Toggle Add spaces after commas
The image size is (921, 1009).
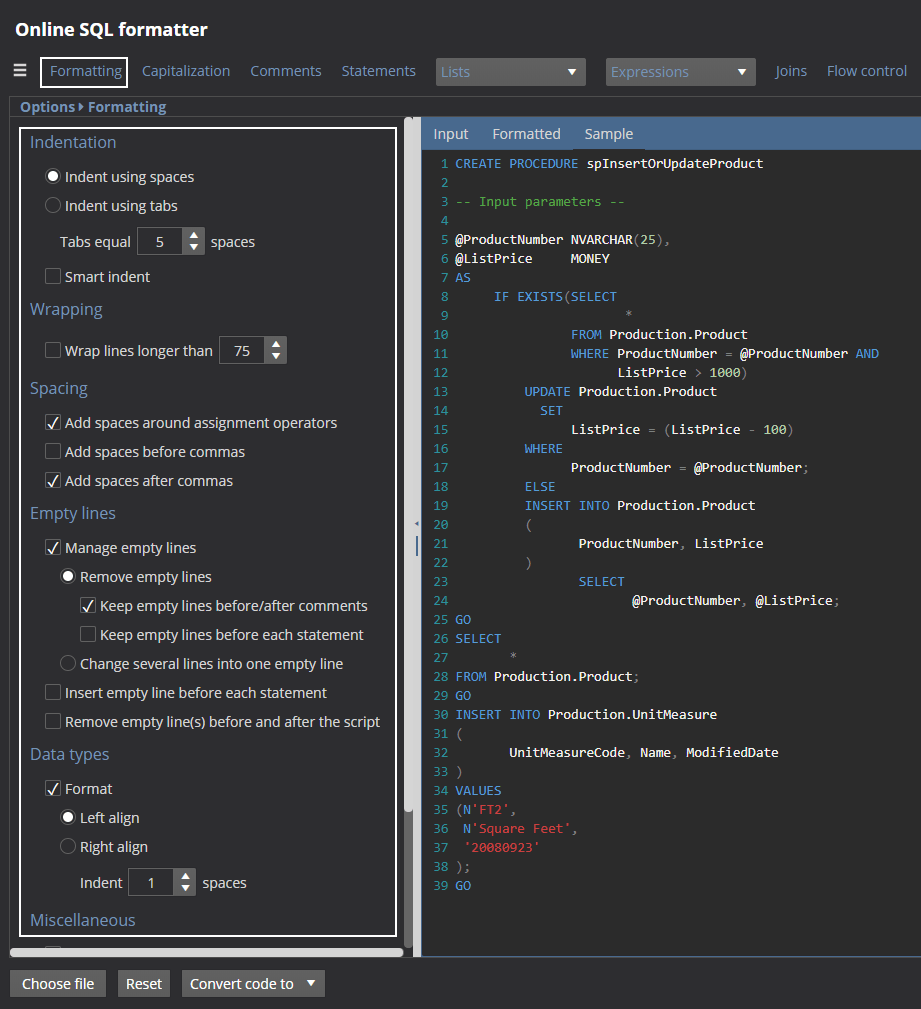coord(53,480)
